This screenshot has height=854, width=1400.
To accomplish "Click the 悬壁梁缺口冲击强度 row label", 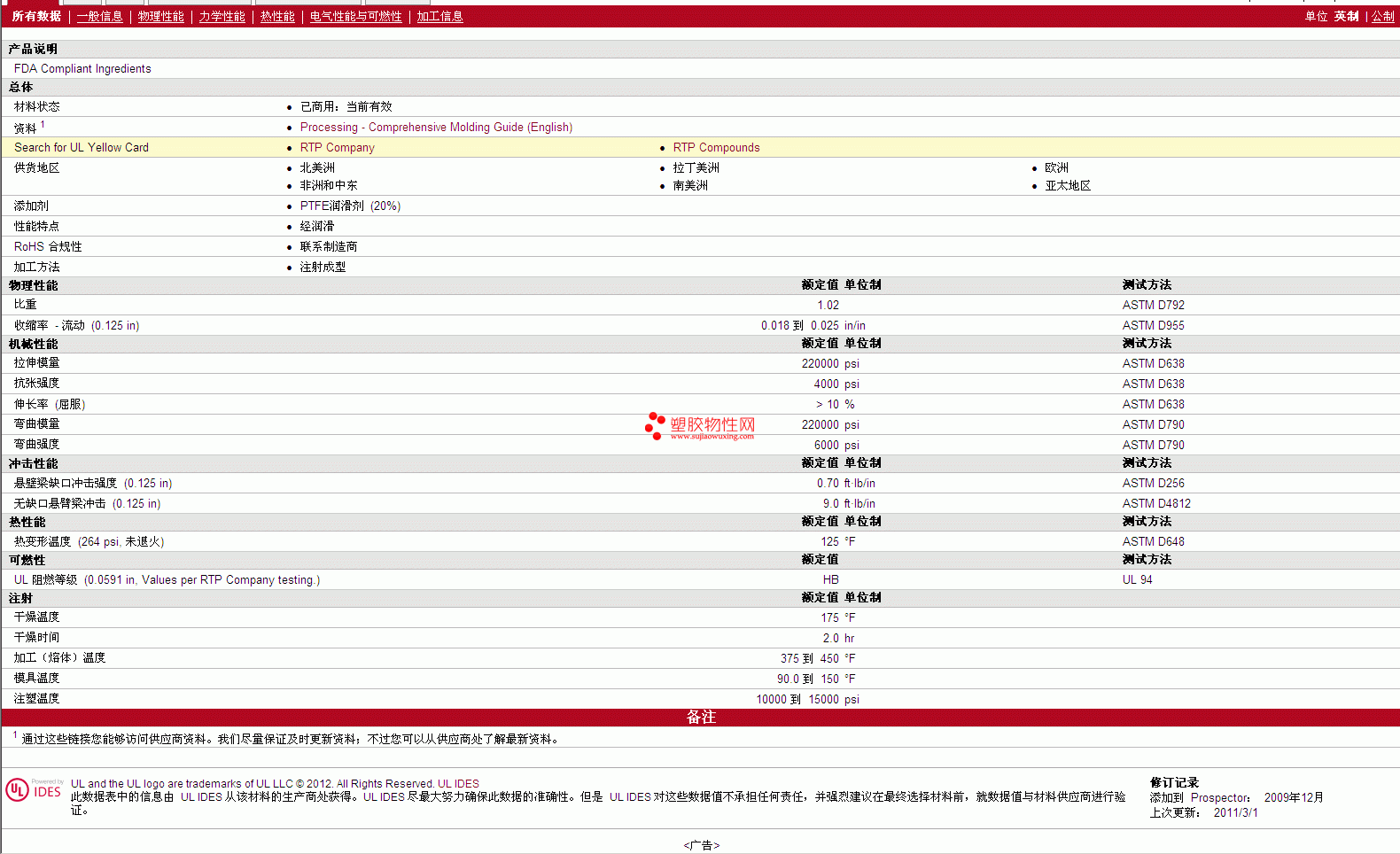I will (x=93, y=484).
